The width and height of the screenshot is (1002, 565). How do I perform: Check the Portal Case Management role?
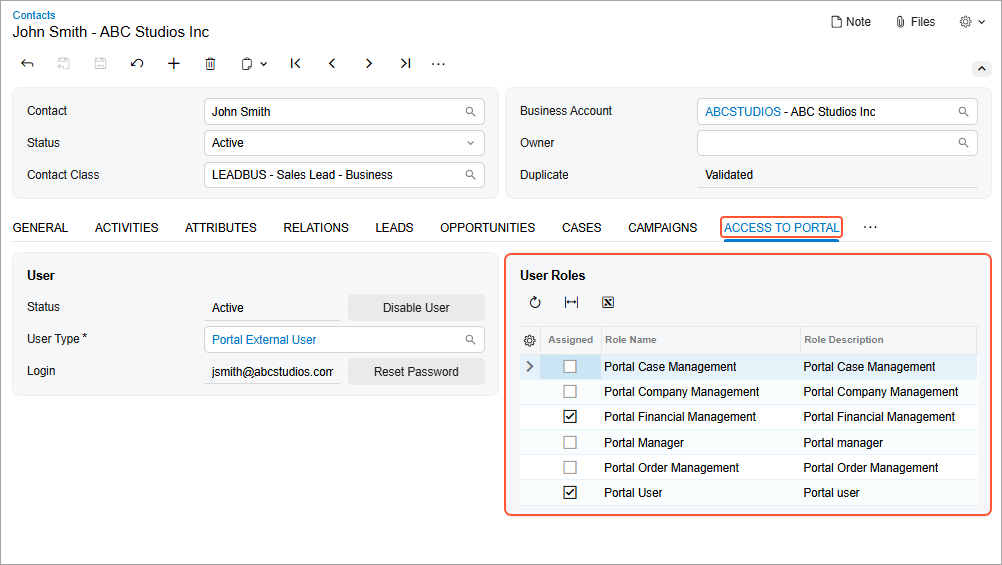pyautogui.click(x=570, y=367)
